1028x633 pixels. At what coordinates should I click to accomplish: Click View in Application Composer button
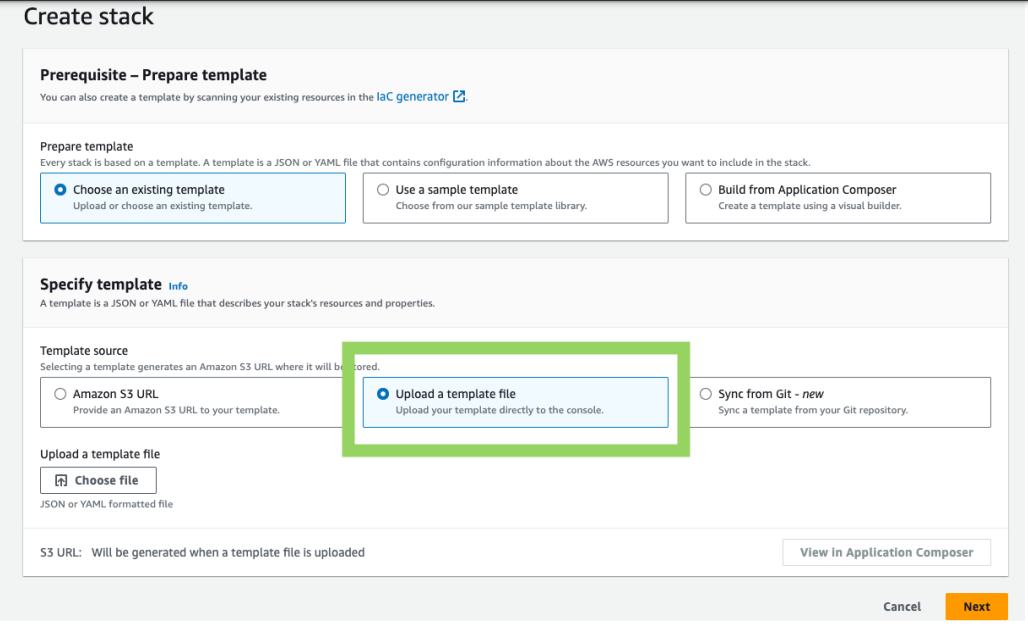click(886, 552)
